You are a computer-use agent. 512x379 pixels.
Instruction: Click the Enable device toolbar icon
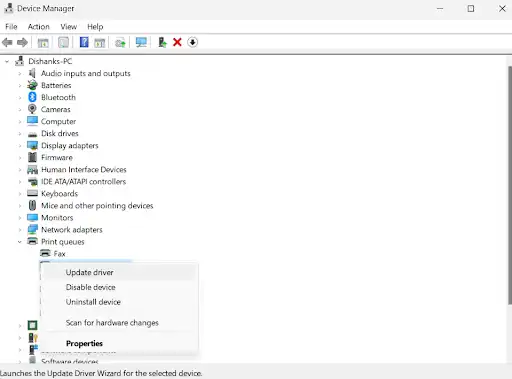(162, 42)
